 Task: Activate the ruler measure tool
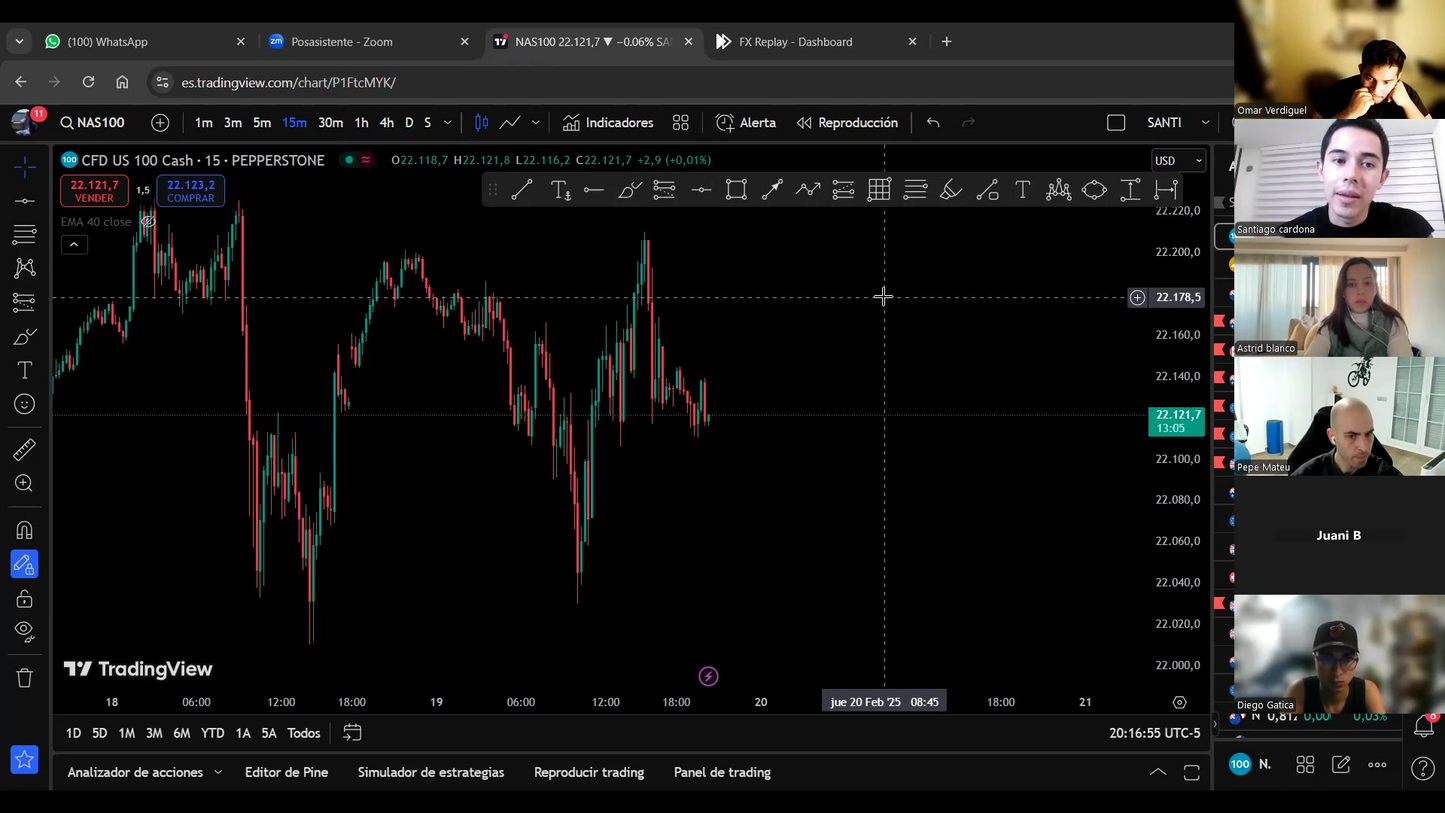tap(25, 449)
